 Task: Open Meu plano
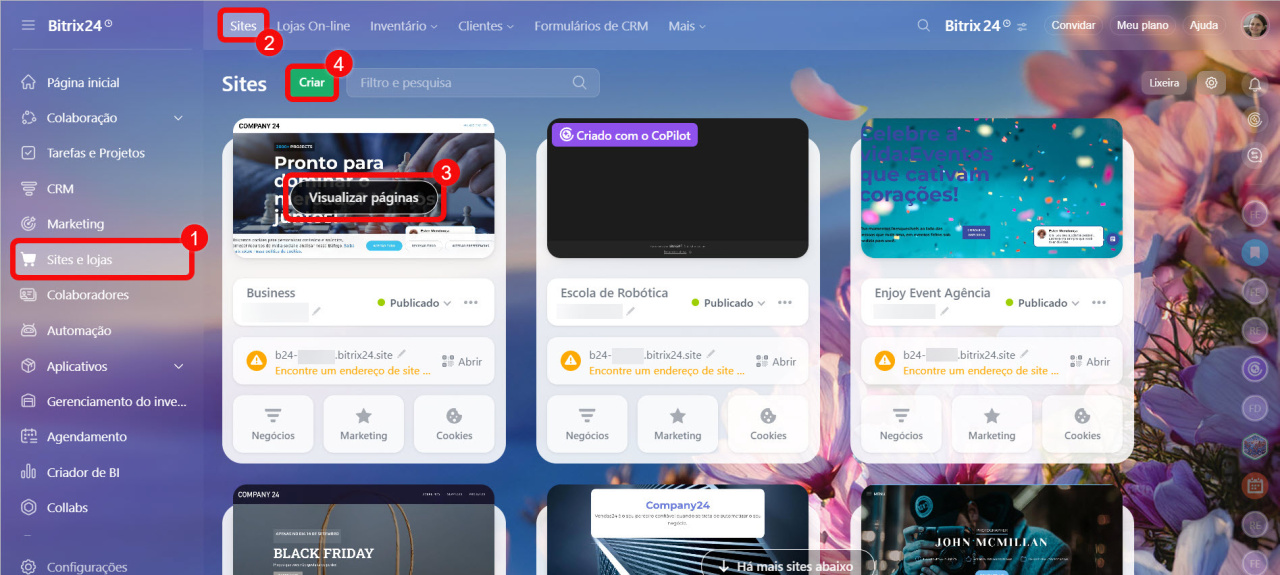point(1142,26)
